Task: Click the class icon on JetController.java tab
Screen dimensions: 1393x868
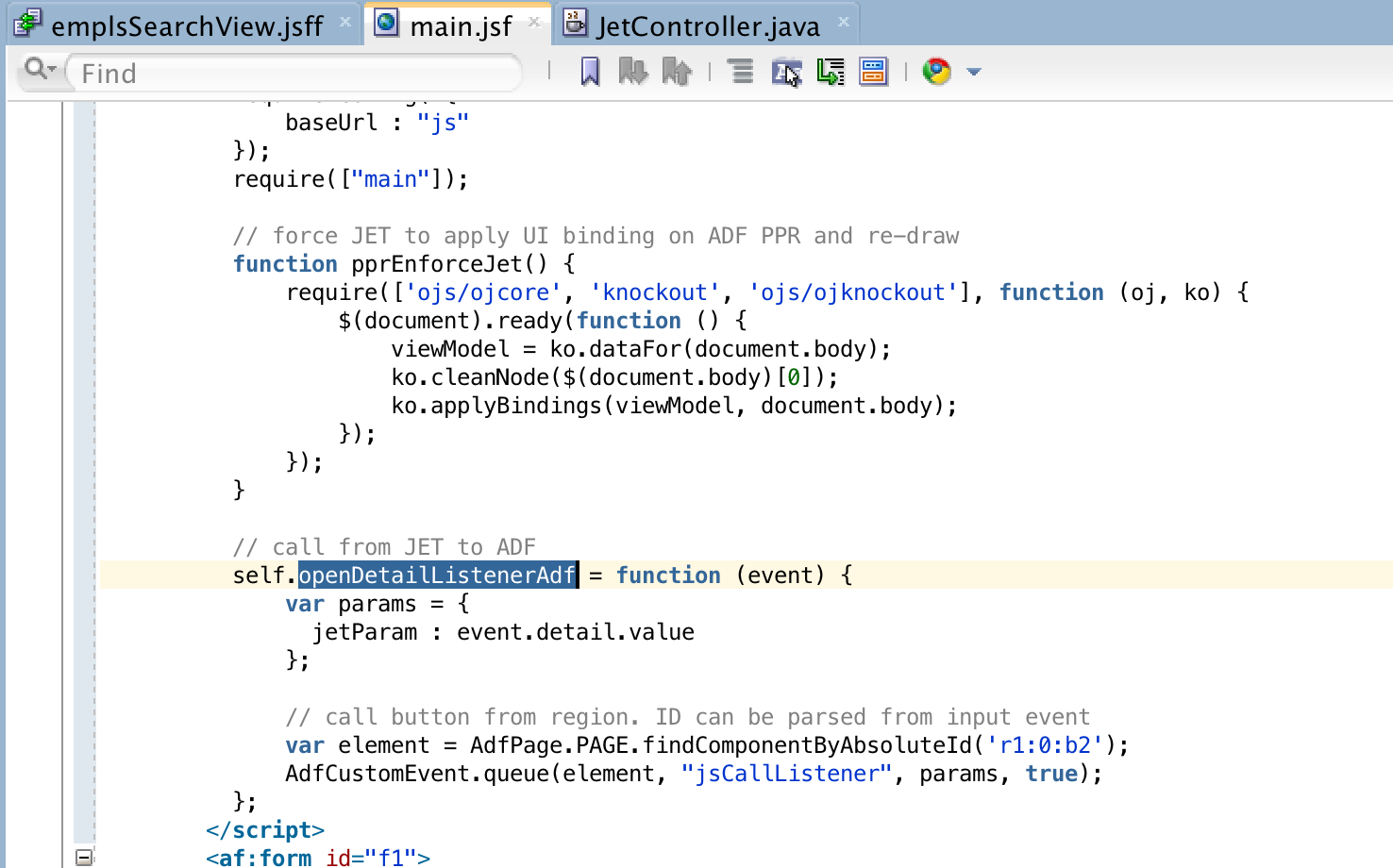Action: coord(574,25)
